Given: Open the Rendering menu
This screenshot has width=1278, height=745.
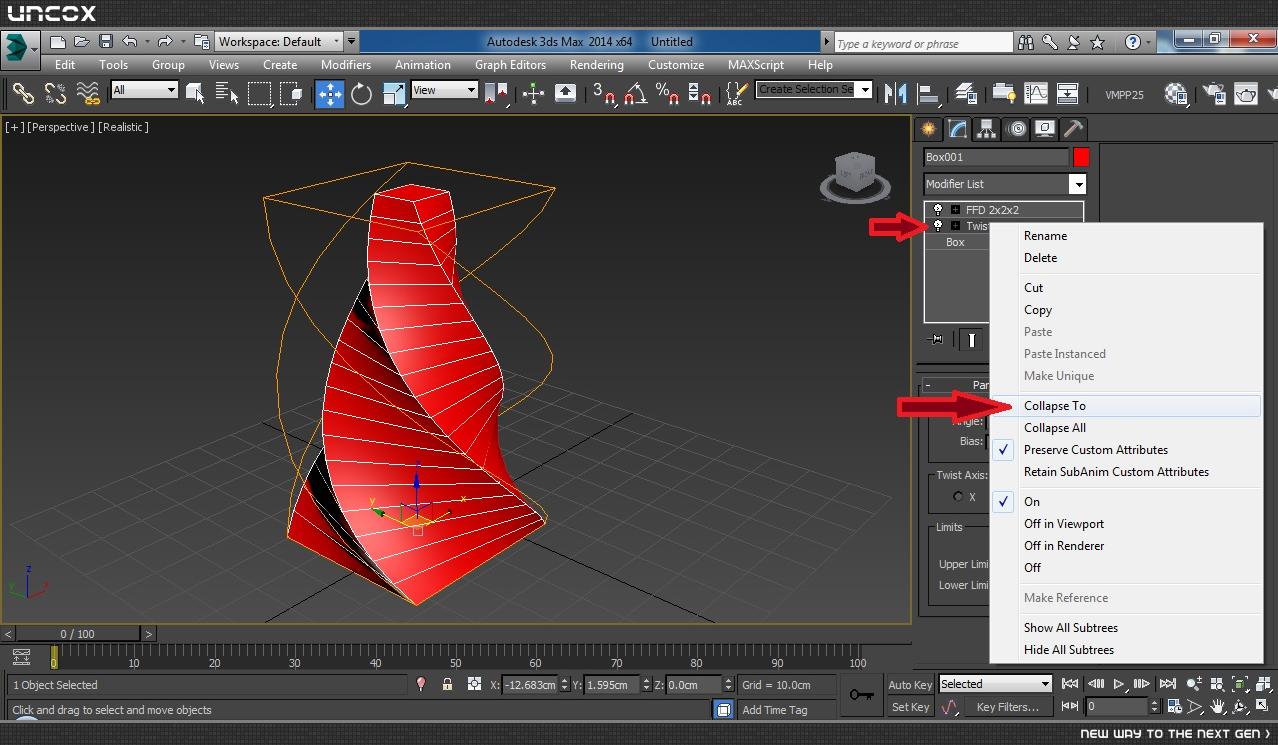Looking at the screenshot, I should 596,65.
